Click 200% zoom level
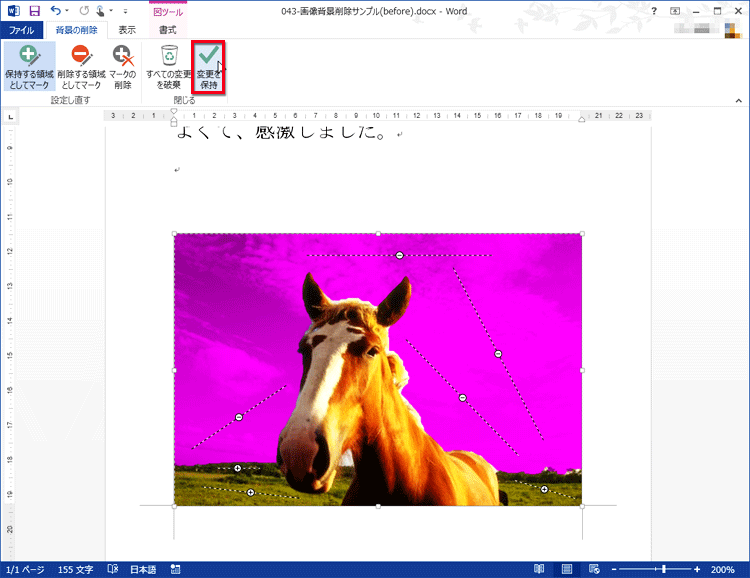 click(x=722, y=569)
